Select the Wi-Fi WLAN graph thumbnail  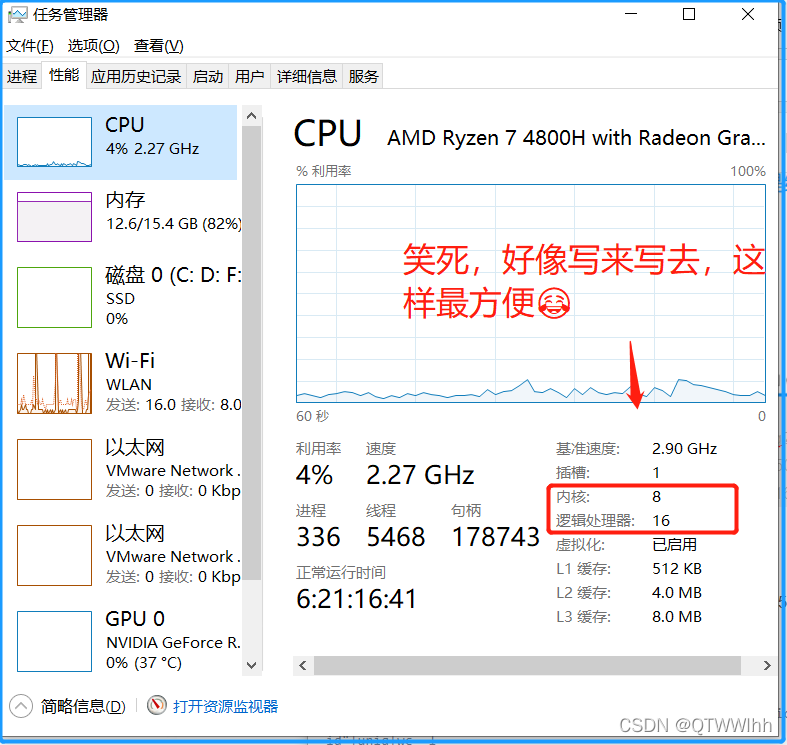pos(54,384)
